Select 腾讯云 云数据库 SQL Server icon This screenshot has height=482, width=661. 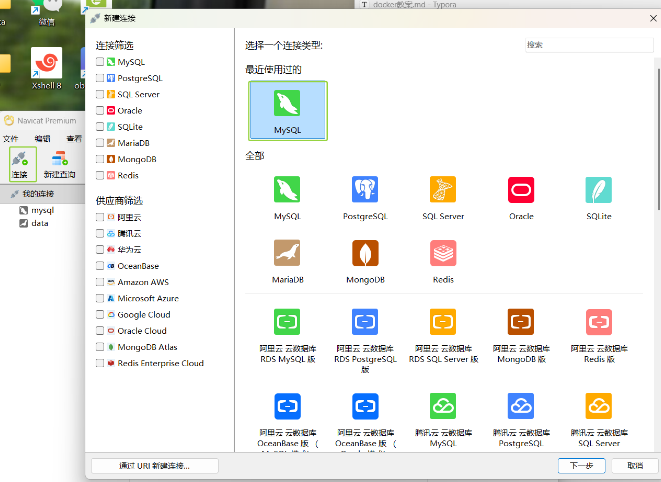tap(599, 406)
